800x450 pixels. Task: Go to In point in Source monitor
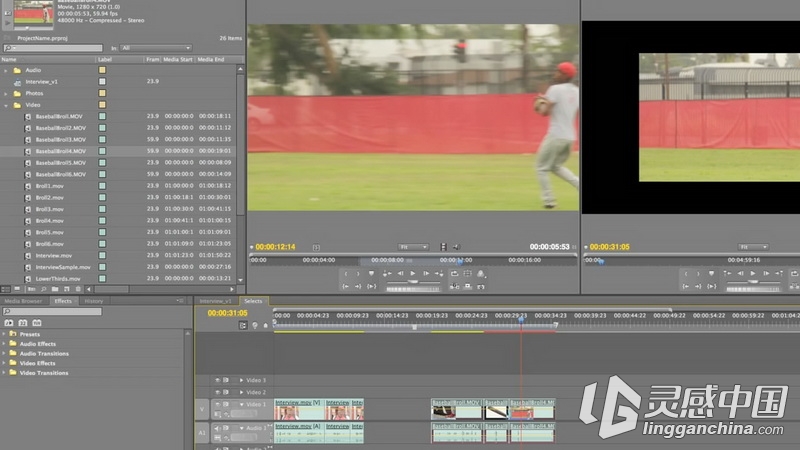[345, 287]
